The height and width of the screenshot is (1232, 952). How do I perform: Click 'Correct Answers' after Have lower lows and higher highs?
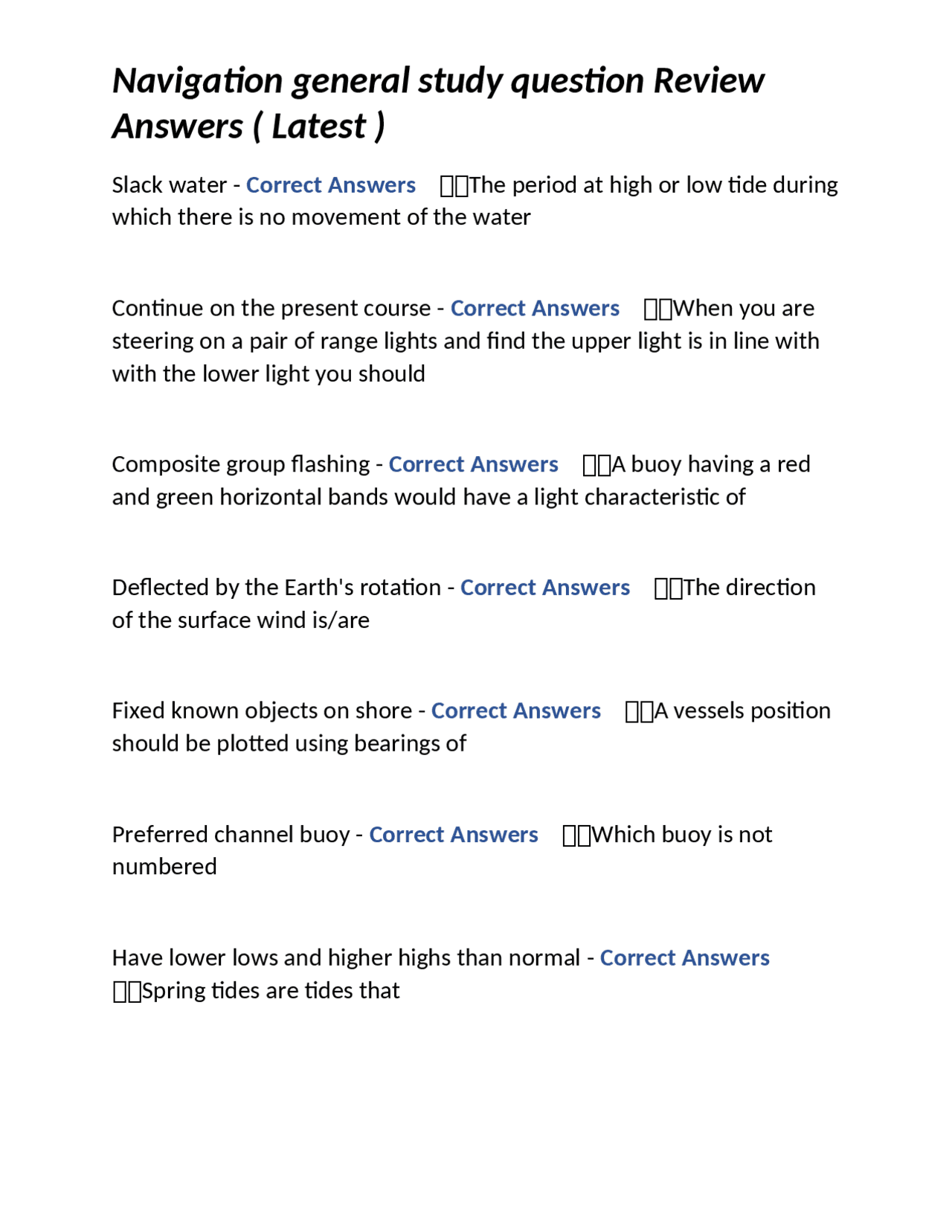(684, 958)
